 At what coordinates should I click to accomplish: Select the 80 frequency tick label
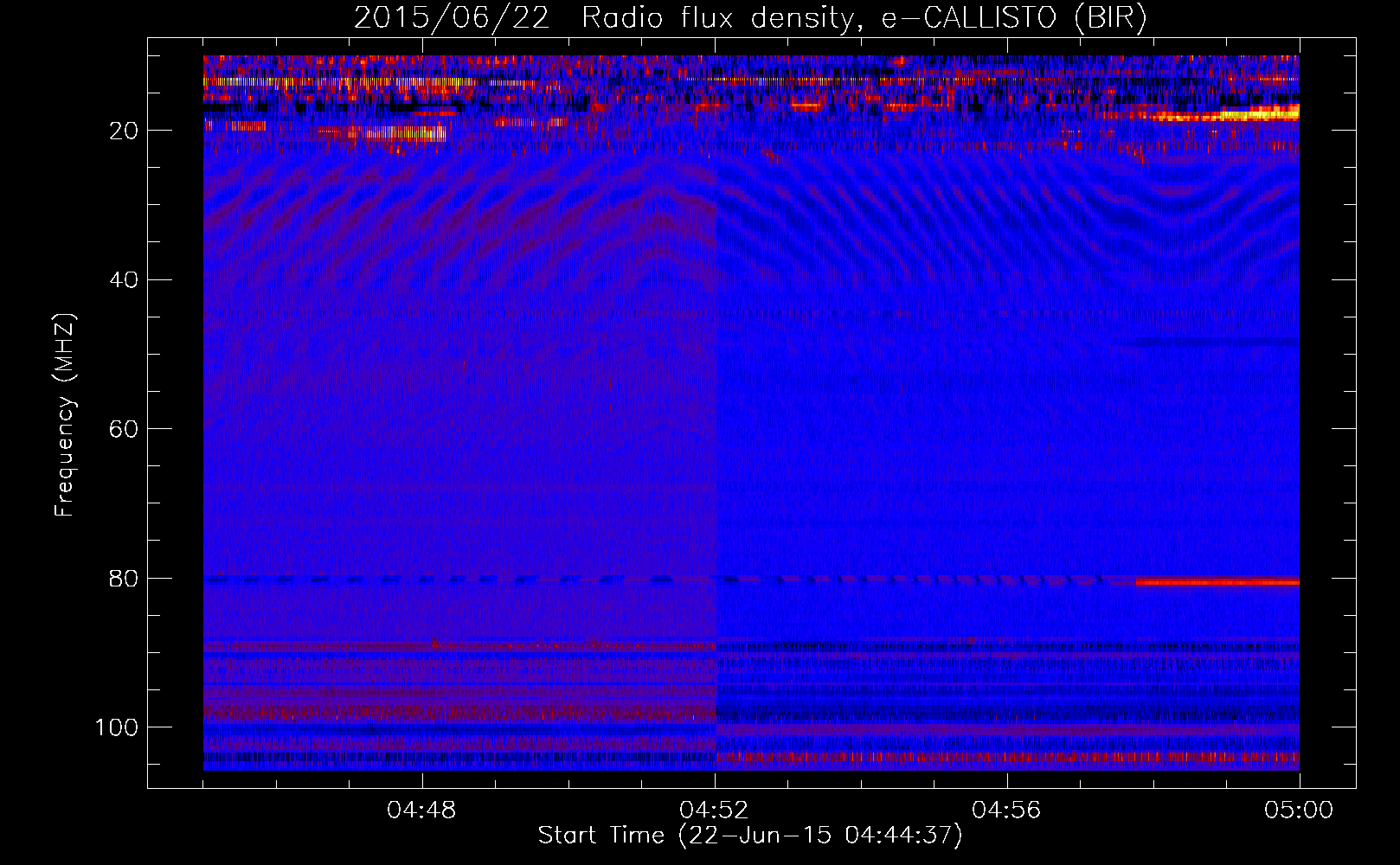tap(125, 579)
